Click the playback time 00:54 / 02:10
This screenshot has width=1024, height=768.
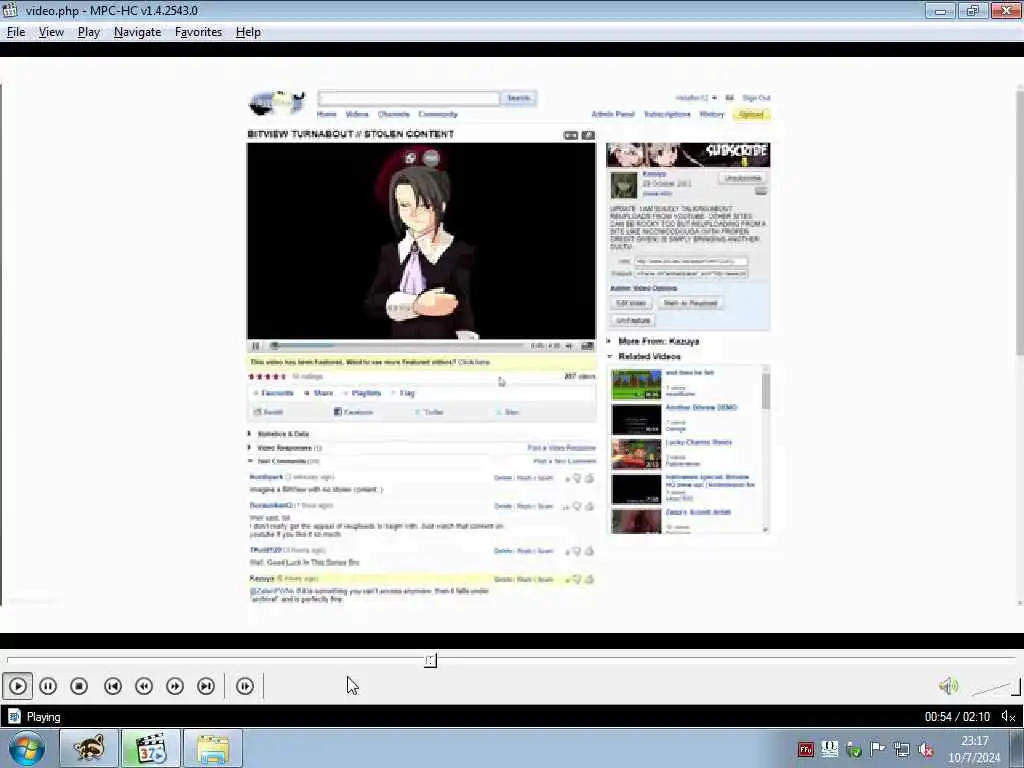point(957,716)
